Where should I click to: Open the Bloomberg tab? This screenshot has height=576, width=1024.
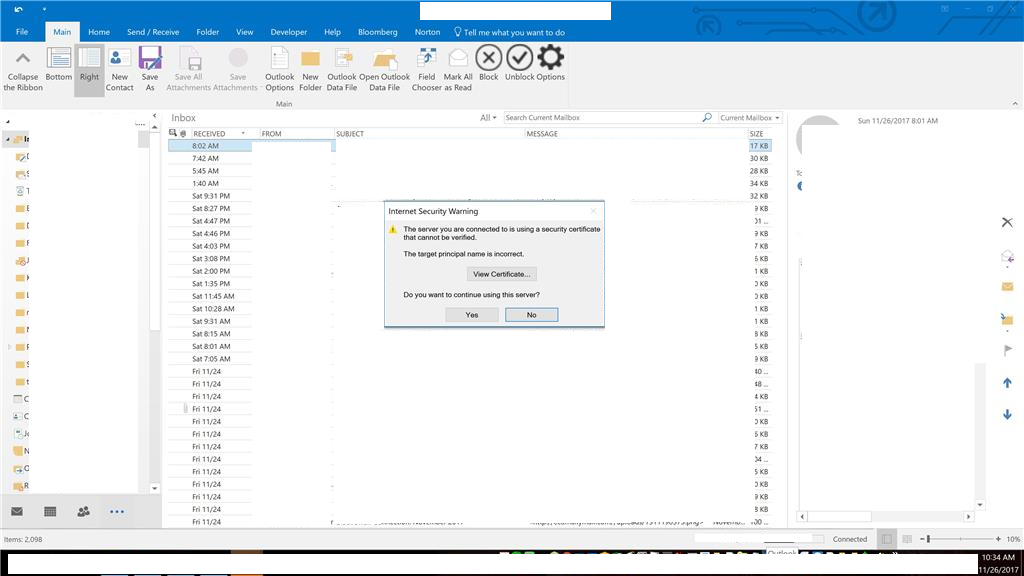pos(377,32)
